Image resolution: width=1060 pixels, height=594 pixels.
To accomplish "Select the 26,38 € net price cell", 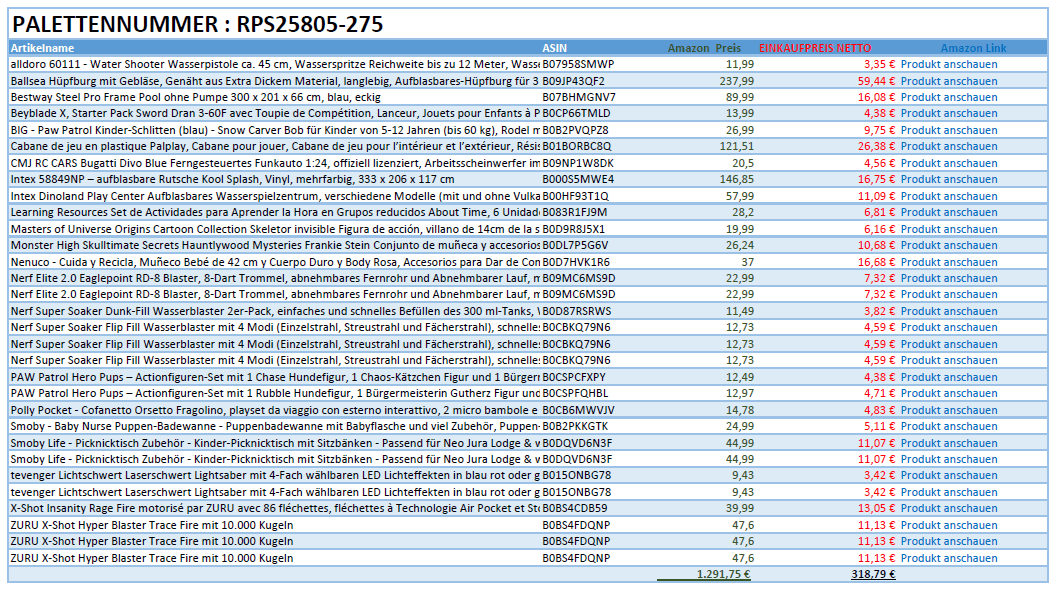I will tap(876, 146).
